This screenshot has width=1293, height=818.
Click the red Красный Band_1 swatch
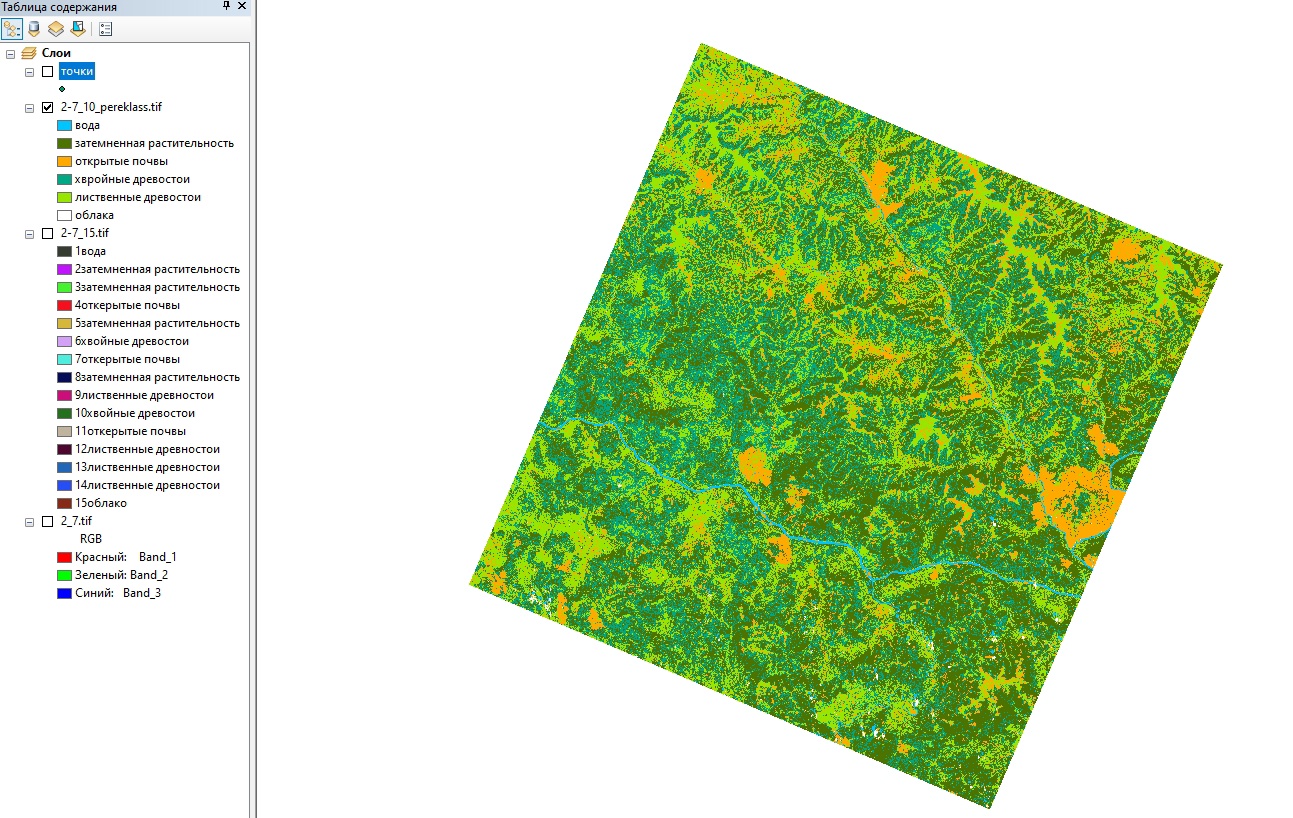coord(65,558)
